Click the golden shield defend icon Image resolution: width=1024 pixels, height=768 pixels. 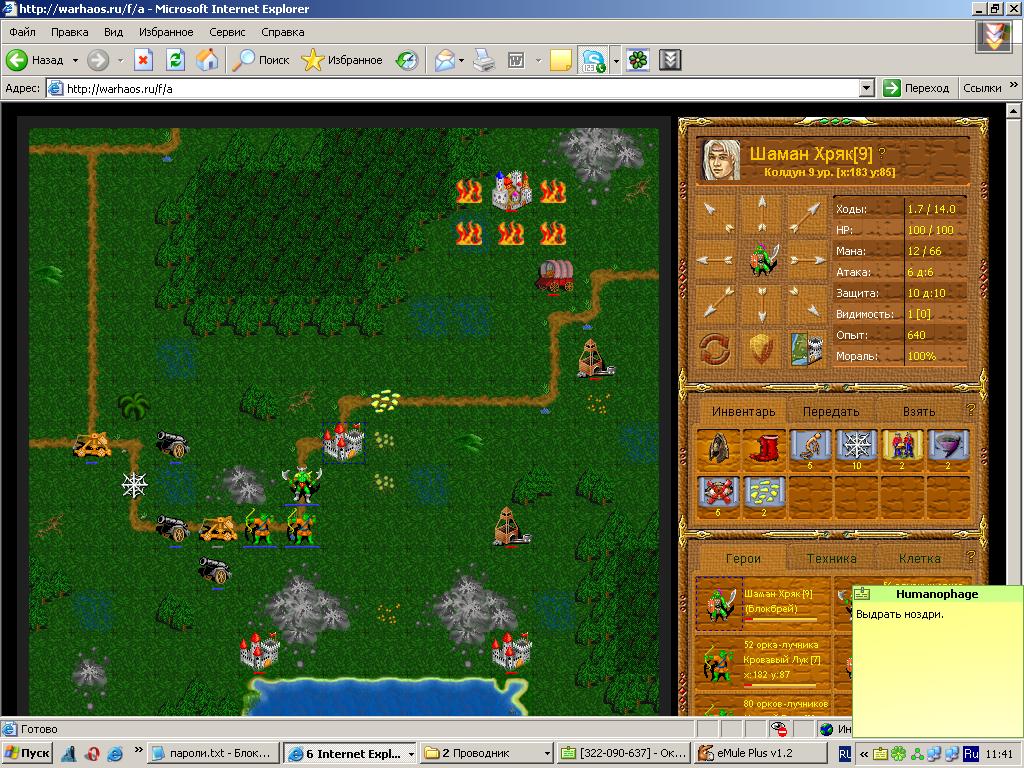(760, 349)
